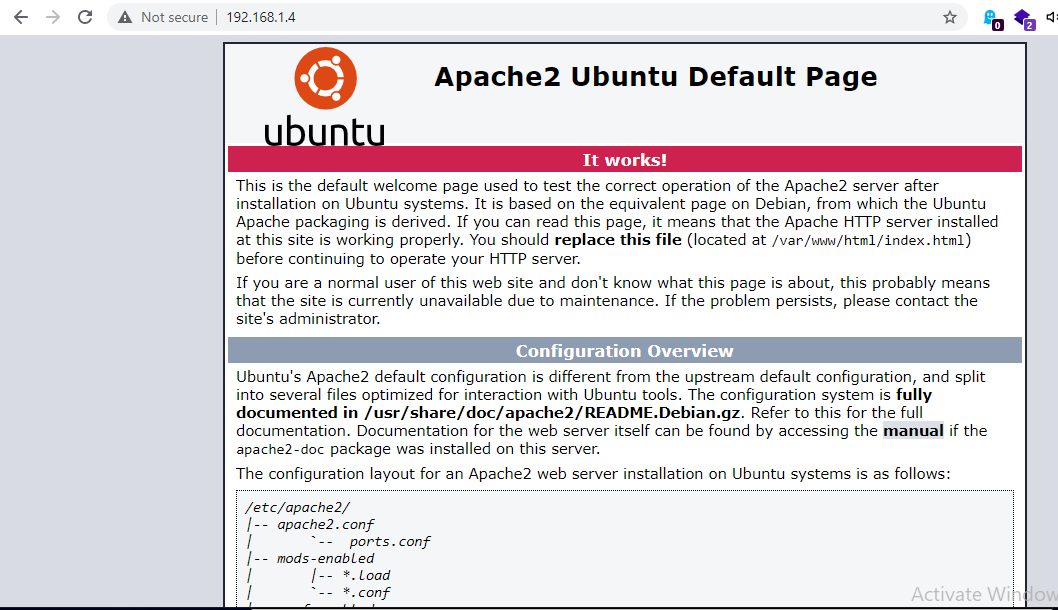Viewport: 1058px width, 610px height.
Task: Bookmark this page with the star
Action: click(x=950, y=17)
